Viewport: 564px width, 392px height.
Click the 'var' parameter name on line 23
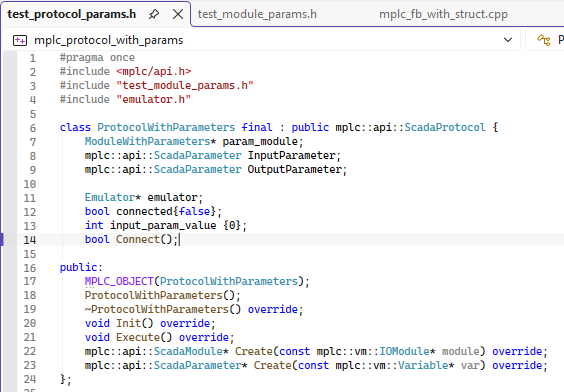point(470,365)
